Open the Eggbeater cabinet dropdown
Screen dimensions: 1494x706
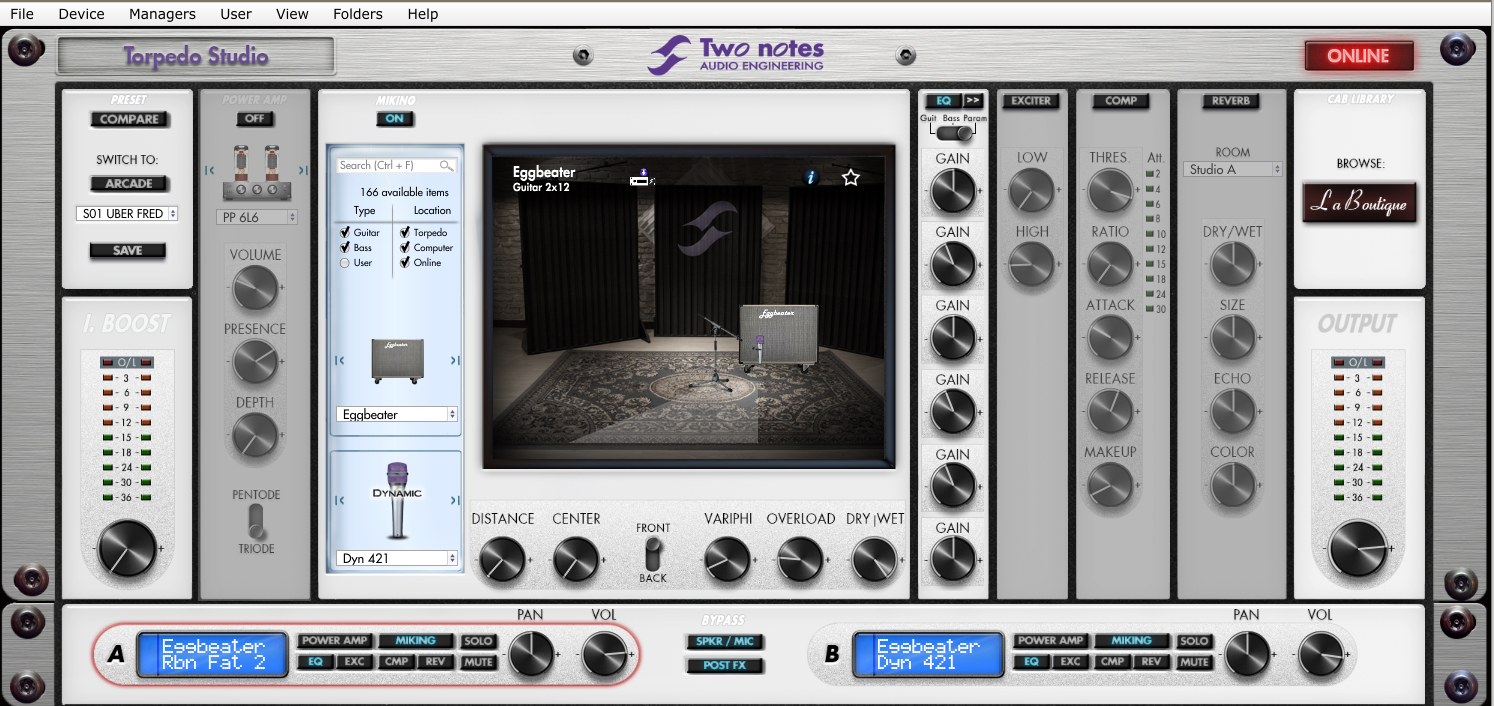coord(397,414)
